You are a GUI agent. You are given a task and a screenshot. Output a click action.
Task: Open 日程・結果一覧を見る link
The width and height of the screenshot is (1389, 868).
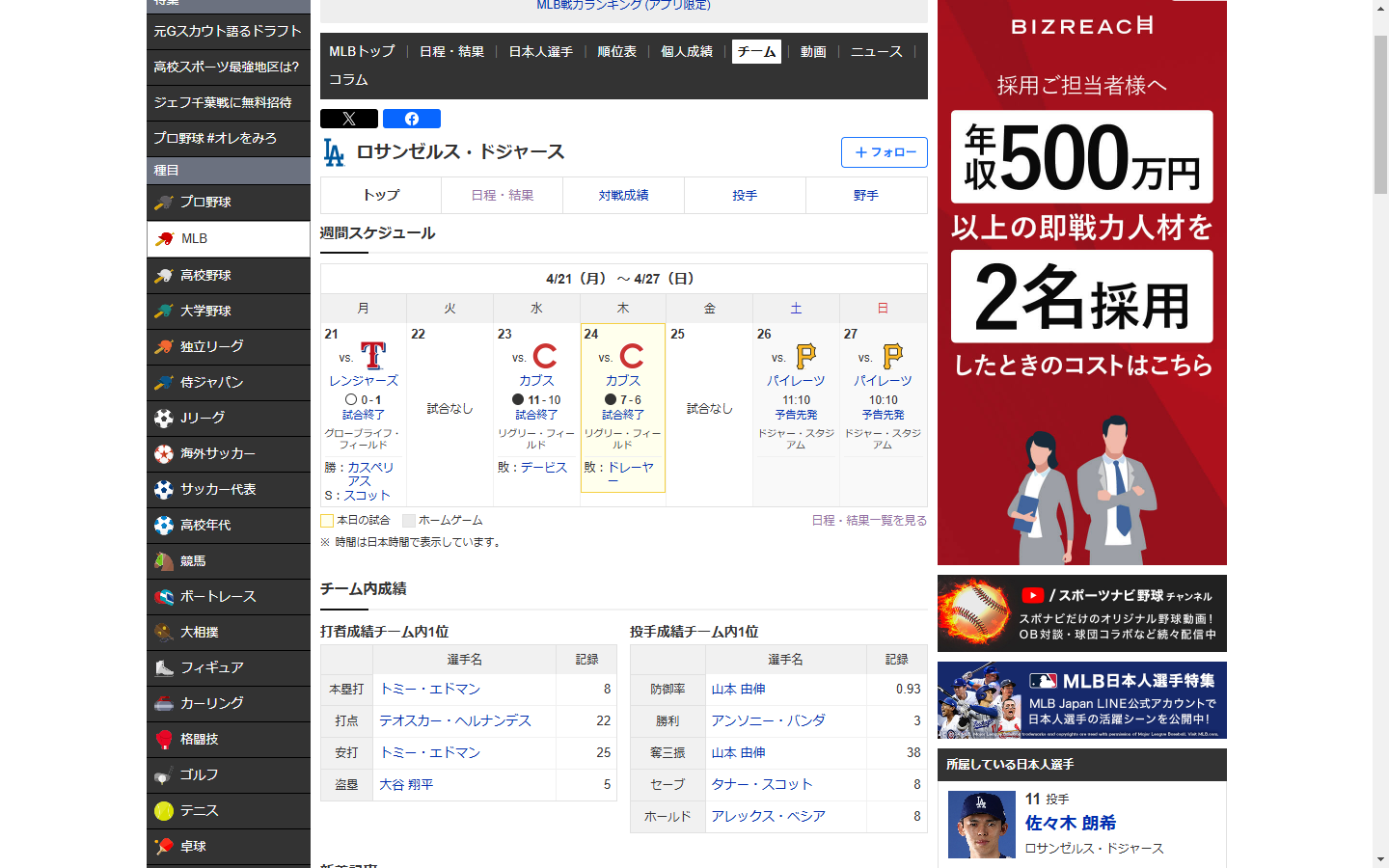[x=869, y=520]
